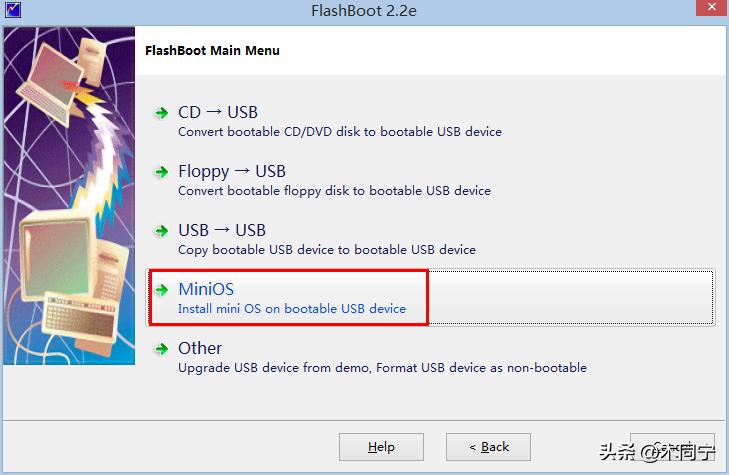The image size is (729, 475).
Task: Open the Help button
Action: pyautogui.click(x=381, y=447)
